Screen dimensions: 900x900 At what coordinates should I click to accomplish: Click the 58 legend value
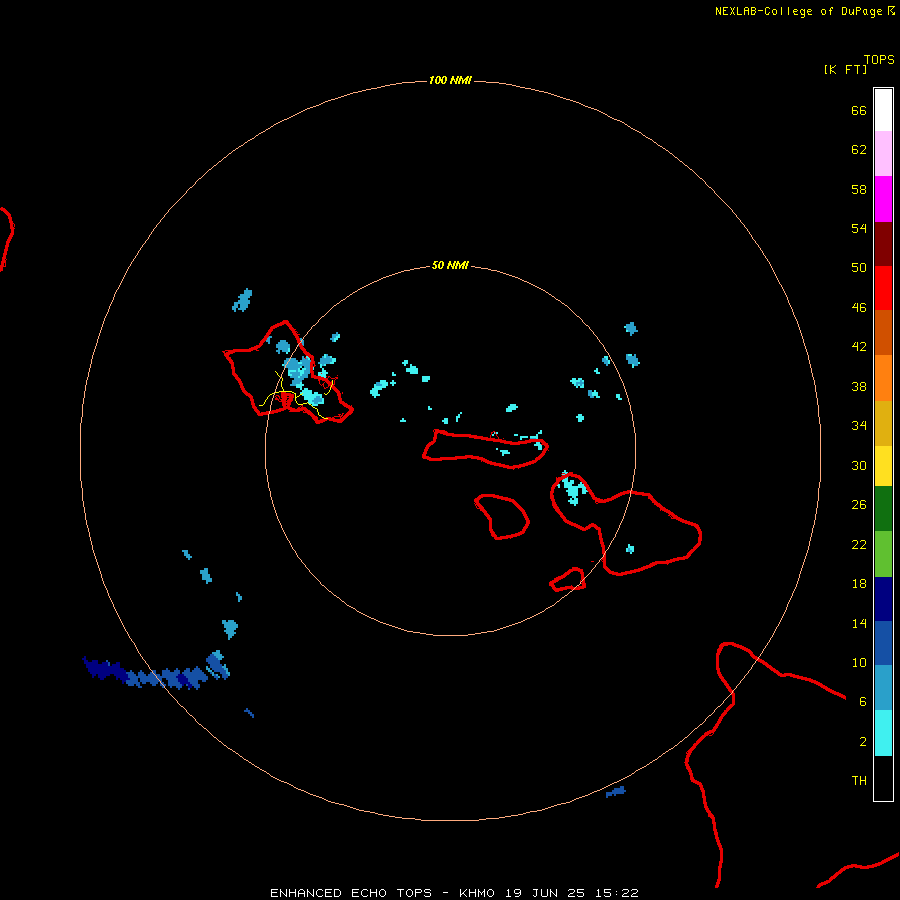859,189
